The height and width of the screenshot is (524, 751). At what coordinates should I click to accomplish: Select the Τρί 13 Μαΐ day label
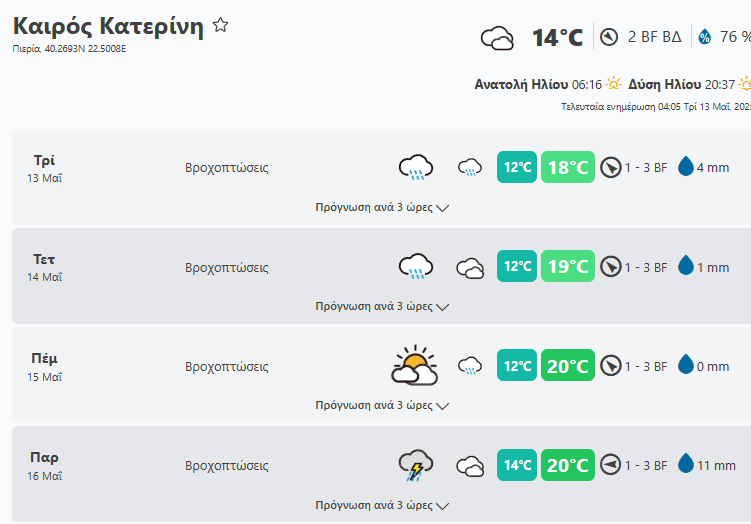click(44, 167)
